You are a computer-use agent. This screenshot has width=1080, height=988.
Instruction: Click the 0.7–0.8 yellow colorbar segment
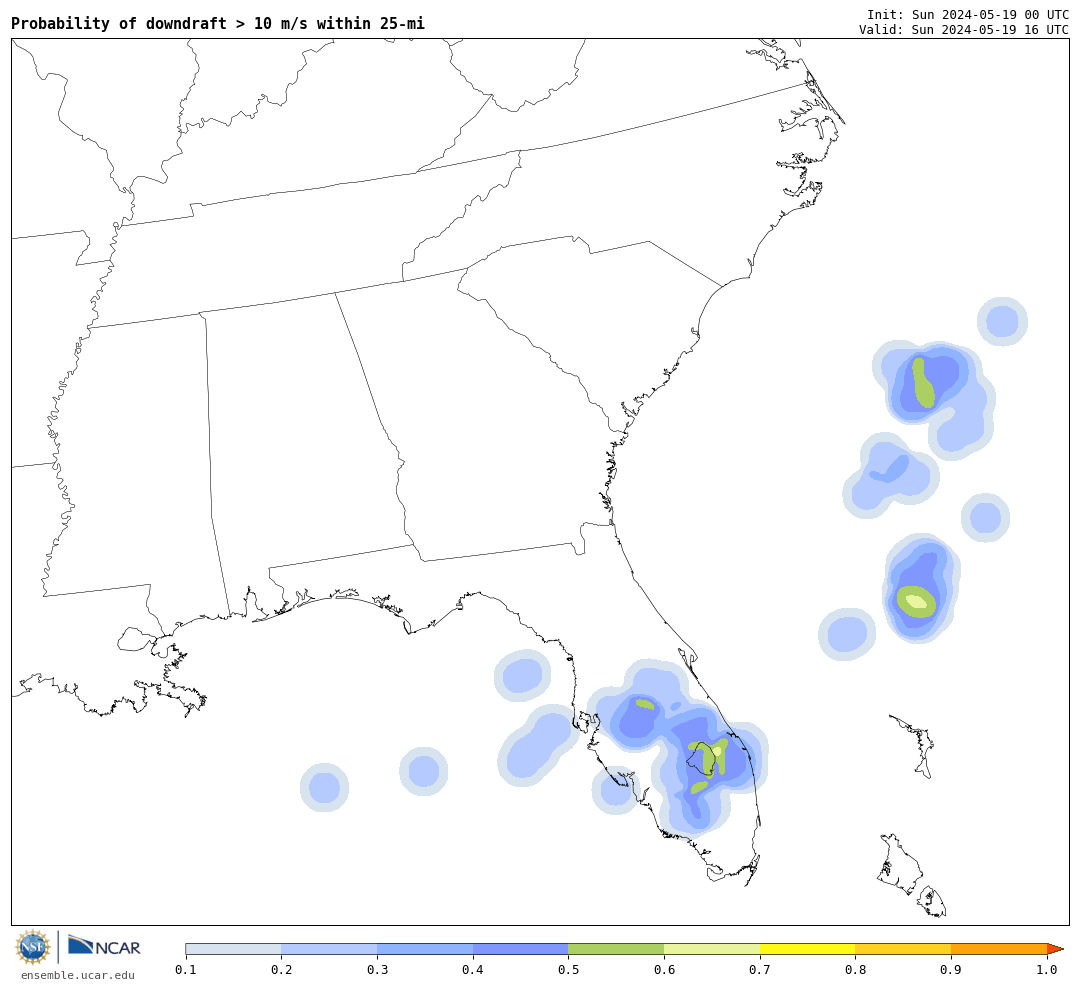pos(808,949)
